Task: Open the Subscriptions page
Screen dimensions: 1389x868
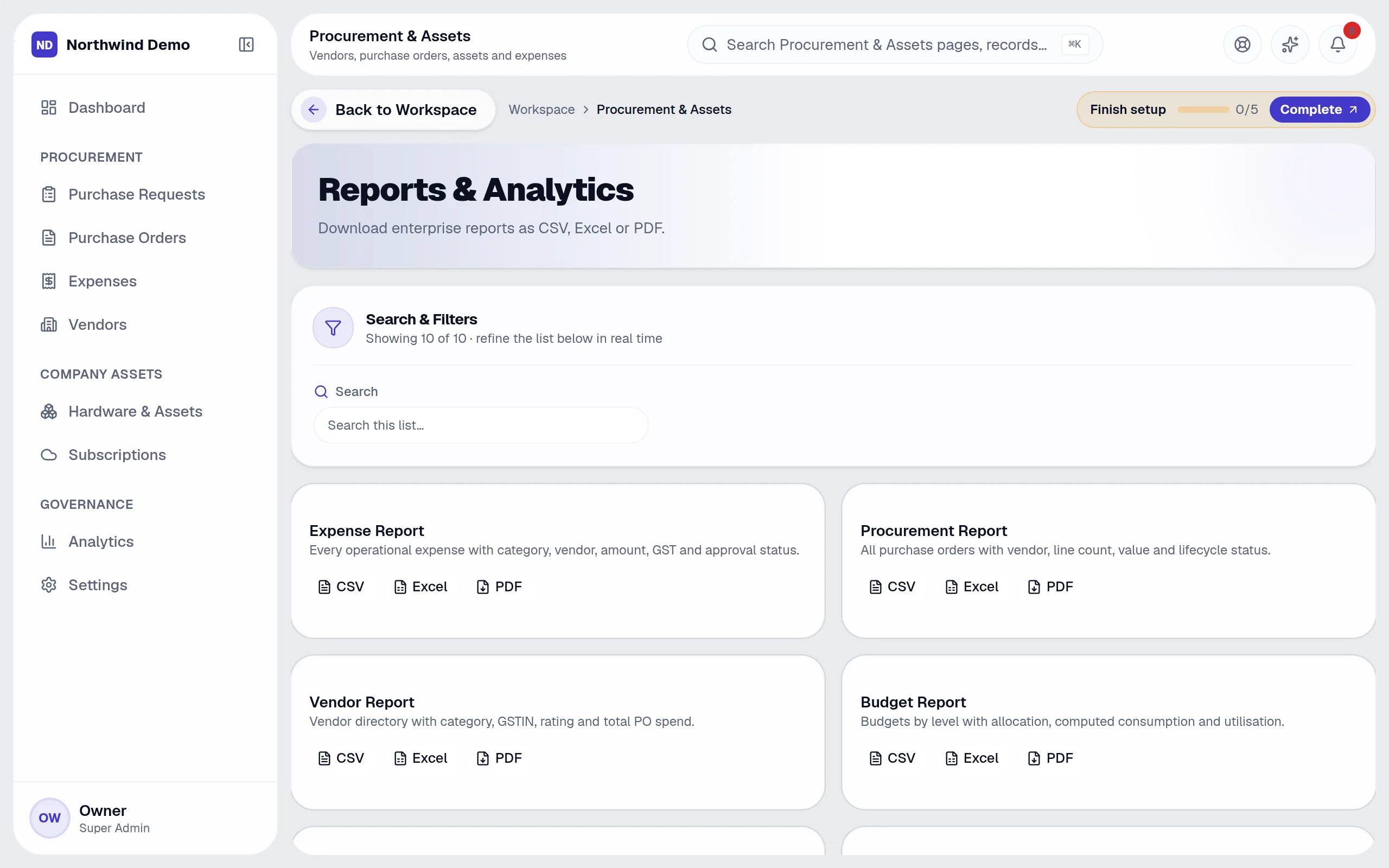Action: point(145,455)
